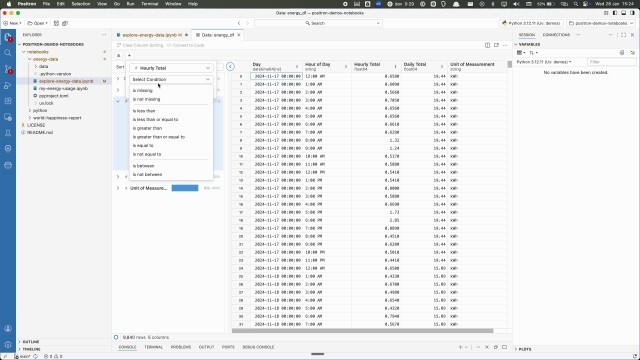
Task: Choose 'is missing' condition
Action: (x=142, y=91)
